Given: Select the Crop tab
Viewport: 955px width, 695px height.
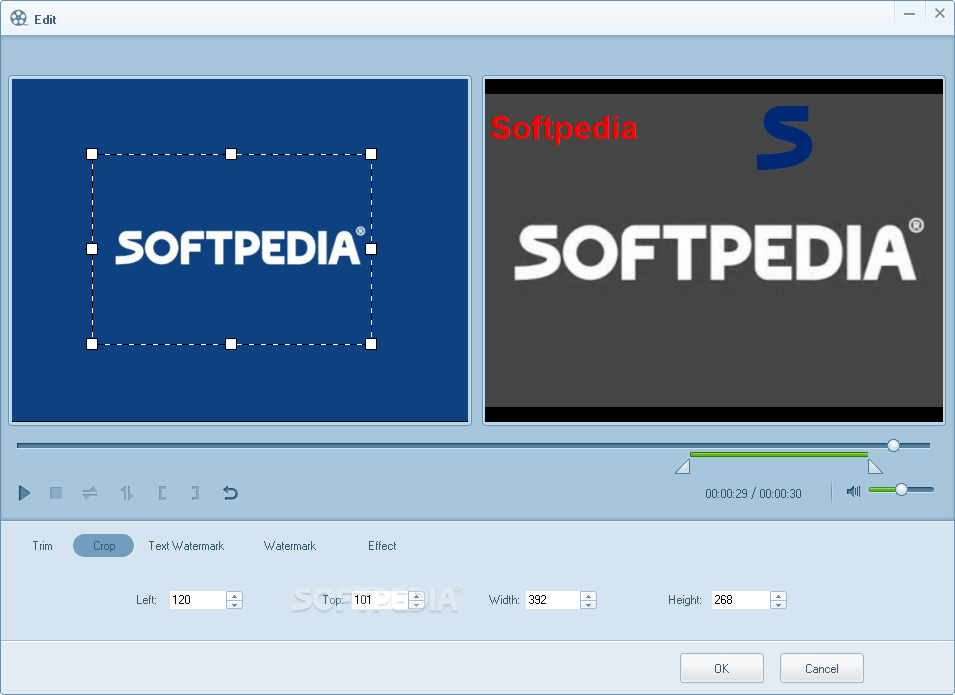Looking at the screenshot, I should pos(104,546).
